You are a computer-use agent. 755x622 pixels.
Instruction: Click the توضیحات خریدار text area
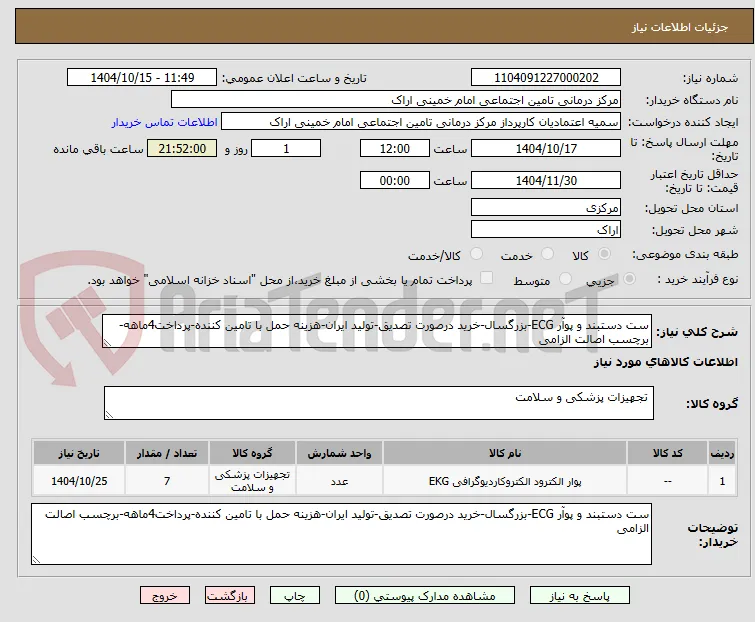(341, 534)
